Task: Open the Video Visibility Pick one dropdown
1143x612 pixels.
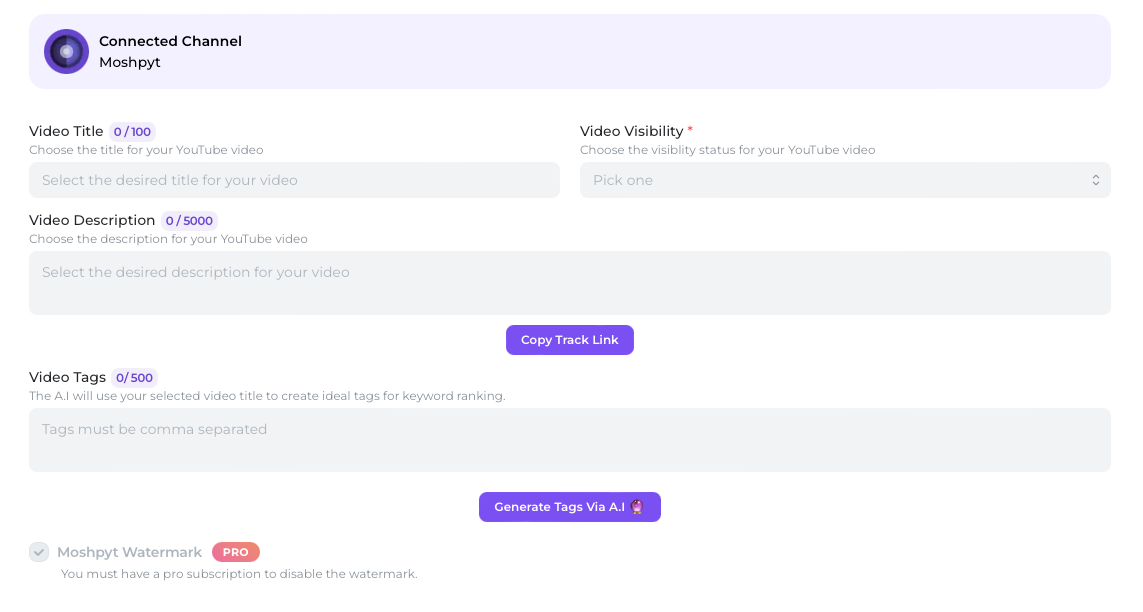Action: pyautogui.click(x=845, y=180)
